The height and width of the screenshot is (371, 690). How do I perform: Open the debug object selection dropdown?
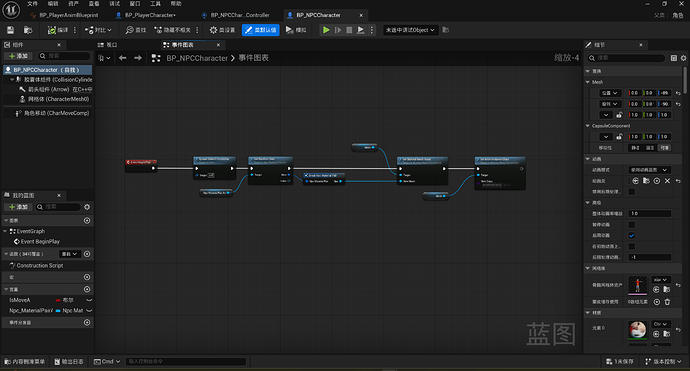pos(411,30)
